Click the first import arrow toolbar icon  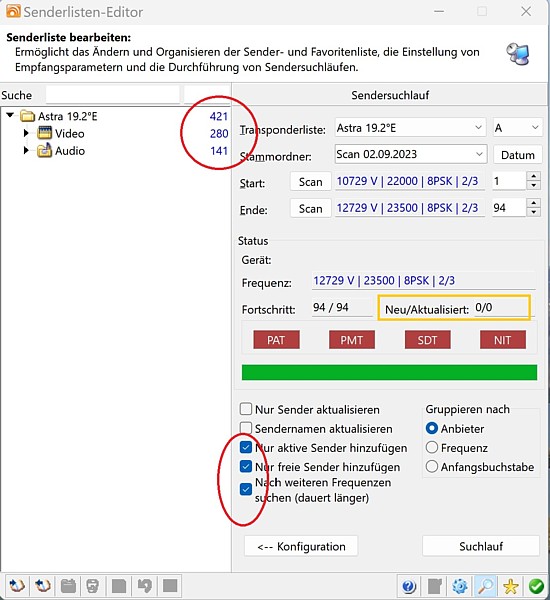(x=16, y=585)
